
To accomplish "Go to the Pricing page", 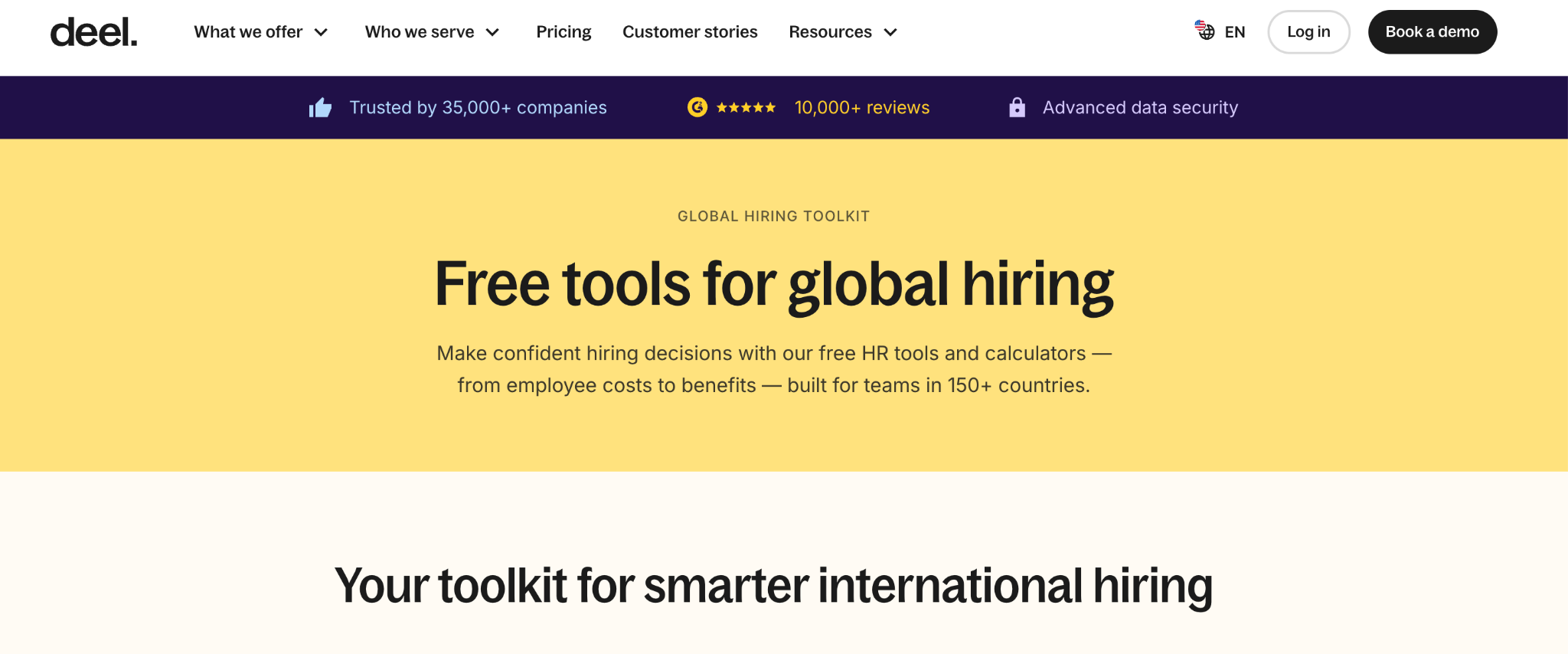I will pos(563,32).
